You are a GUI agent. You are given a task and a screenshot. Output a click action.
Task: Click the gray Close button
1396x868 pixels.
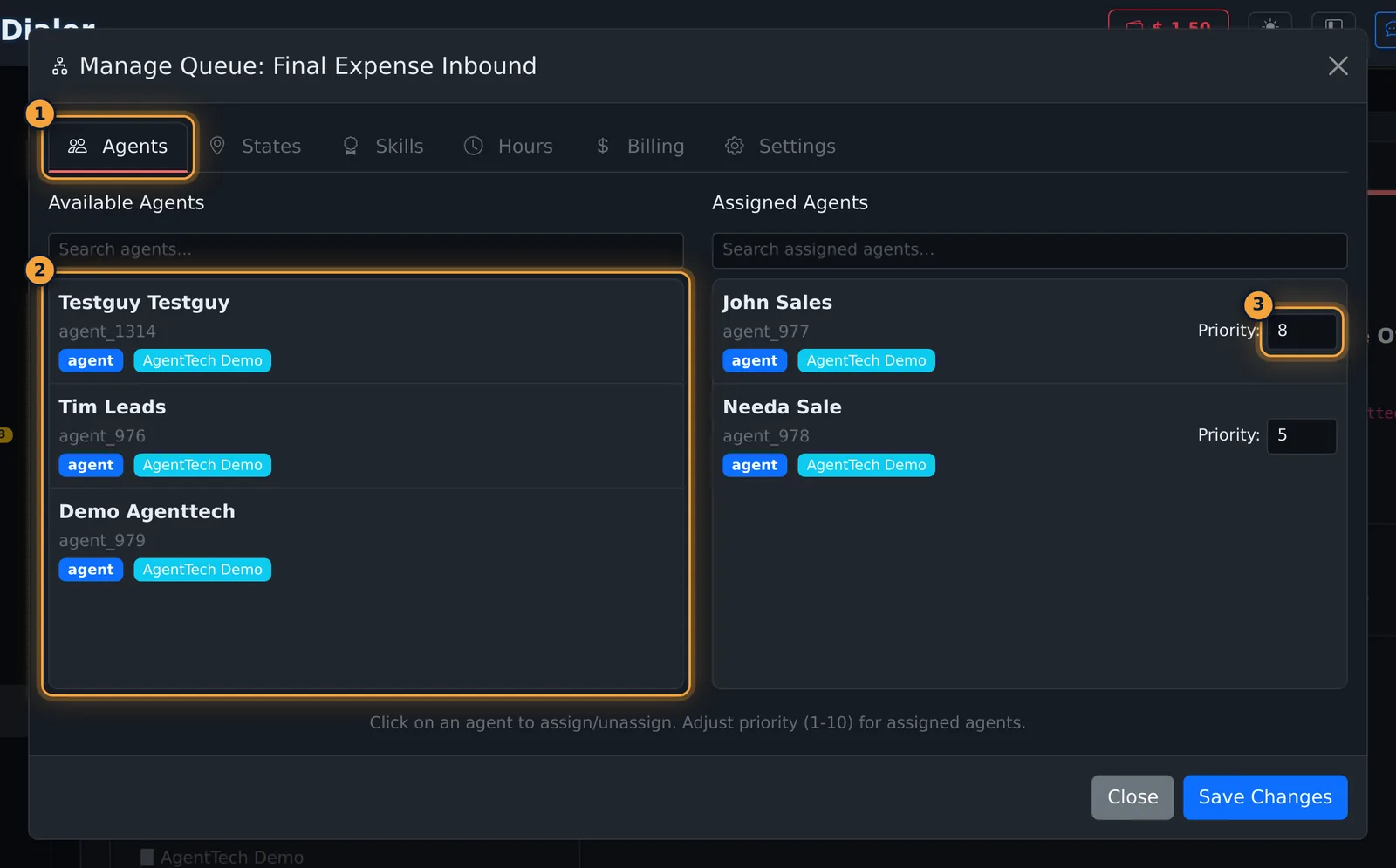[x=1133, y=797]
